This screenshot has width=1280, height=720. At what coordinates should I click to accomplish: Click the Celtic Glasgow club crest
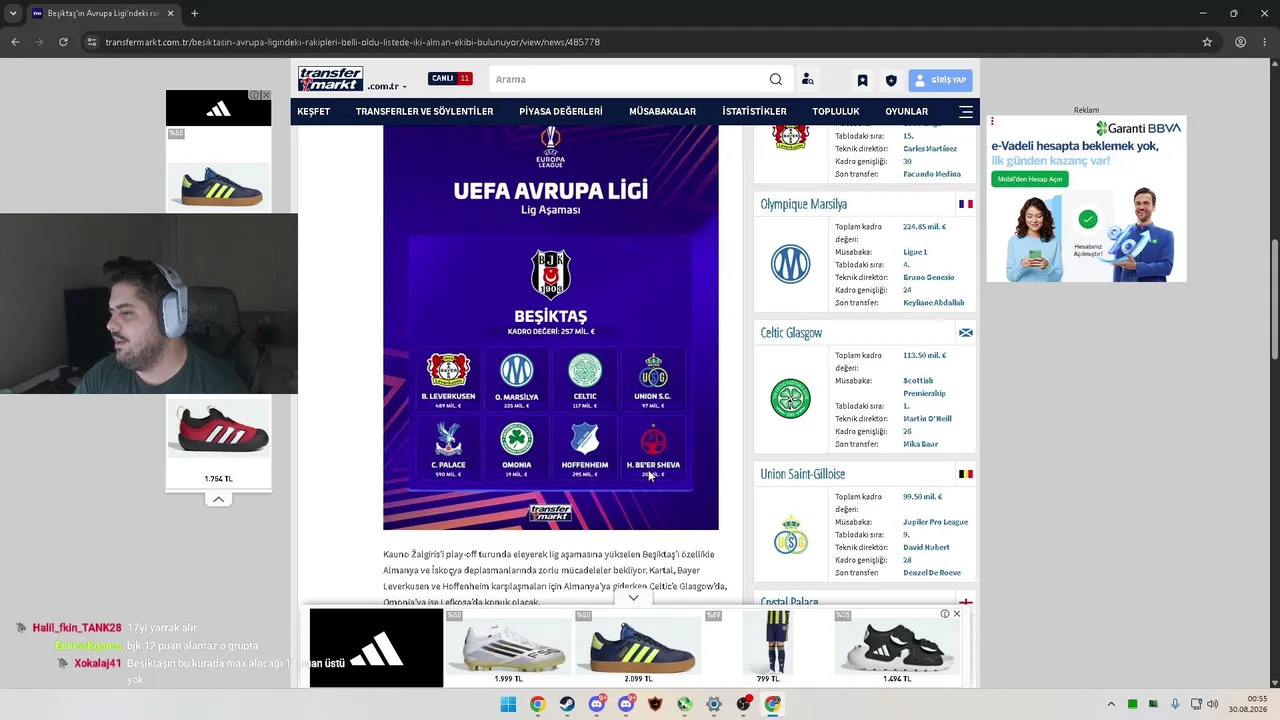click(790, 399)
